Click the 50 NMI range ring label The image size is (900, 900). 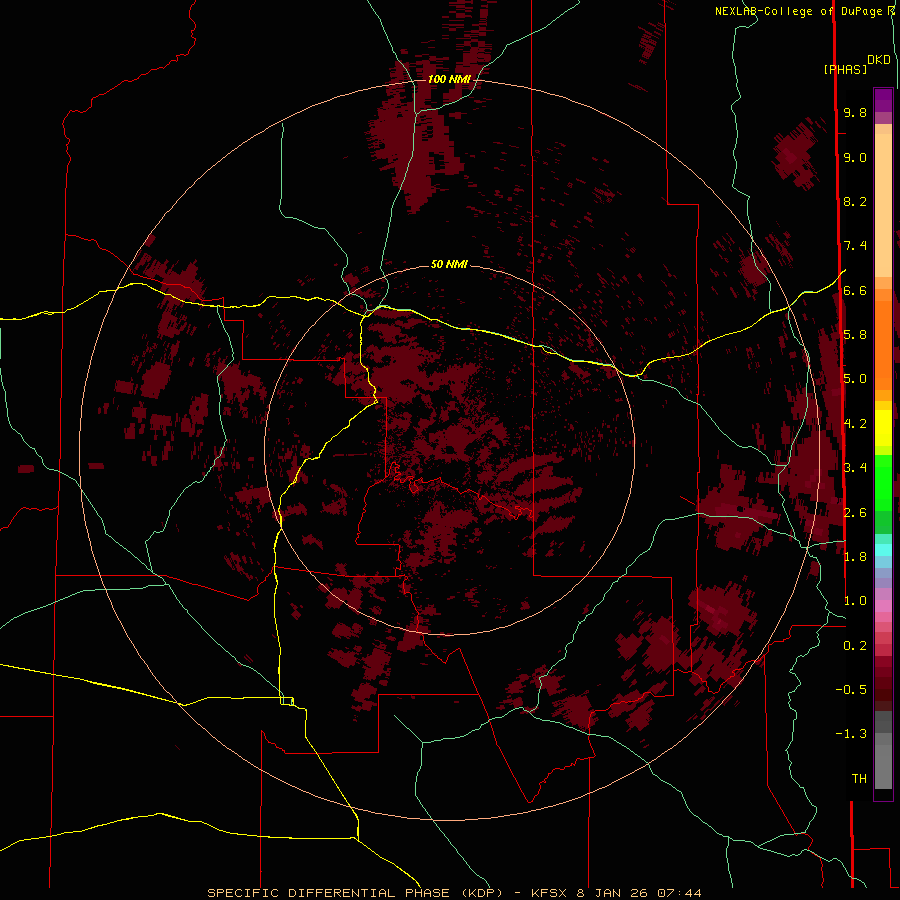pyautogui.click(x=449, y=264)
